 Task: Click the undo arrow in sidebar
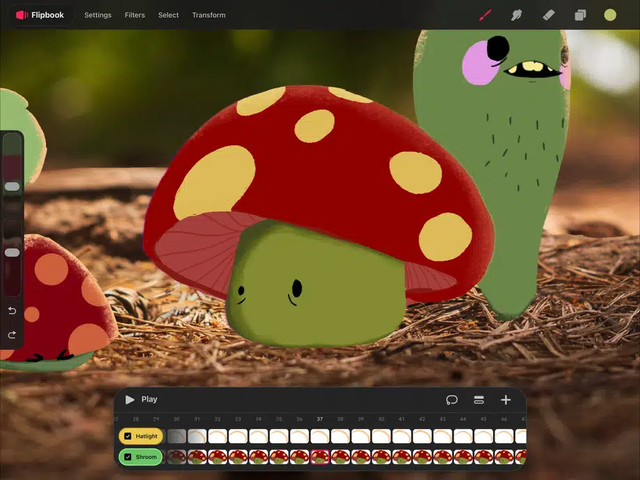coord(12,311)
